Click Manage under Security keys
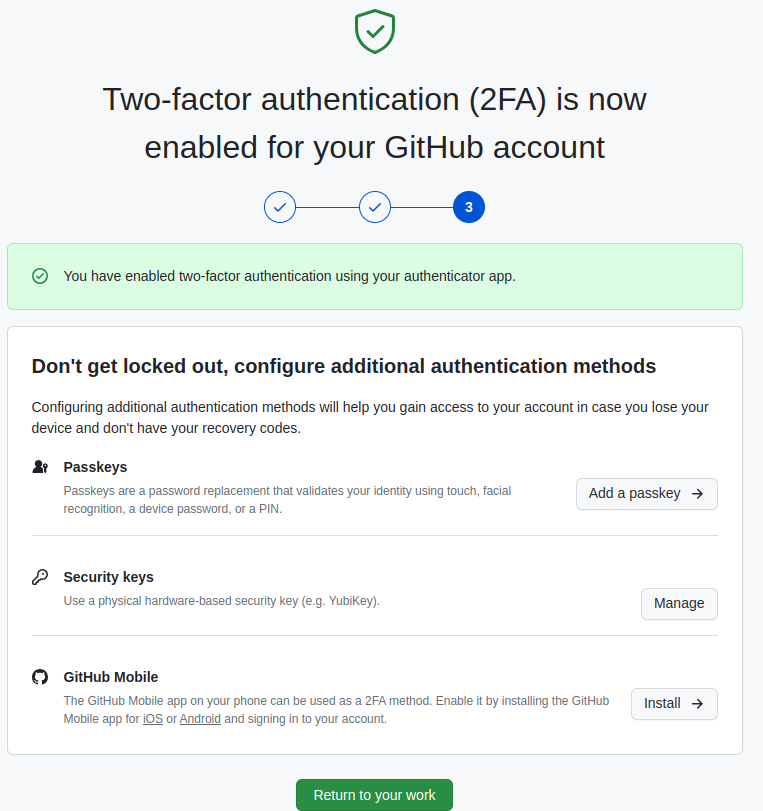The width and height of the screenshot is (763, 811). [x=679, y=603]
